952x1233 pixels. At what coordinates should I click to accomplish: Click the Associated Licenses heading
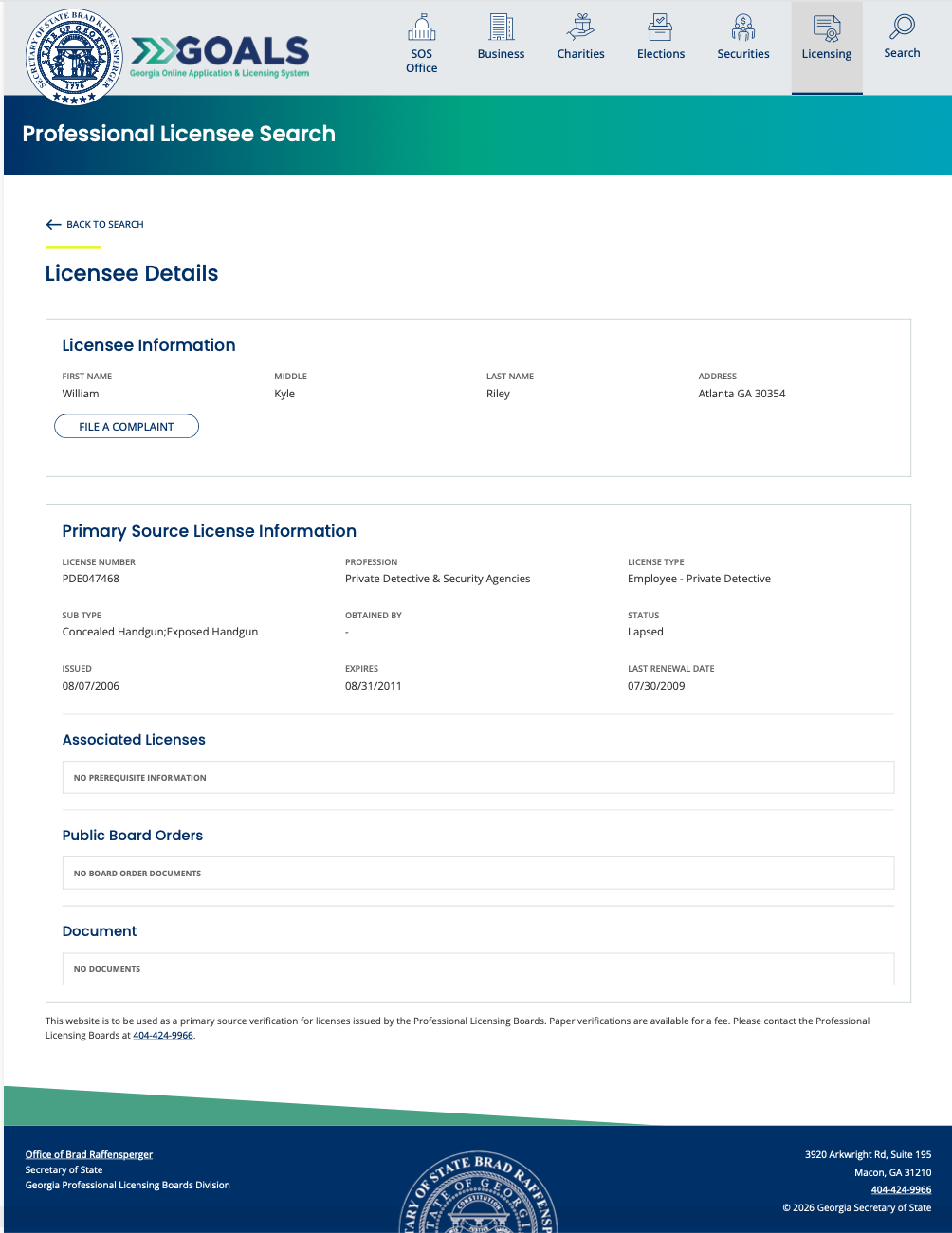(134, 740)
